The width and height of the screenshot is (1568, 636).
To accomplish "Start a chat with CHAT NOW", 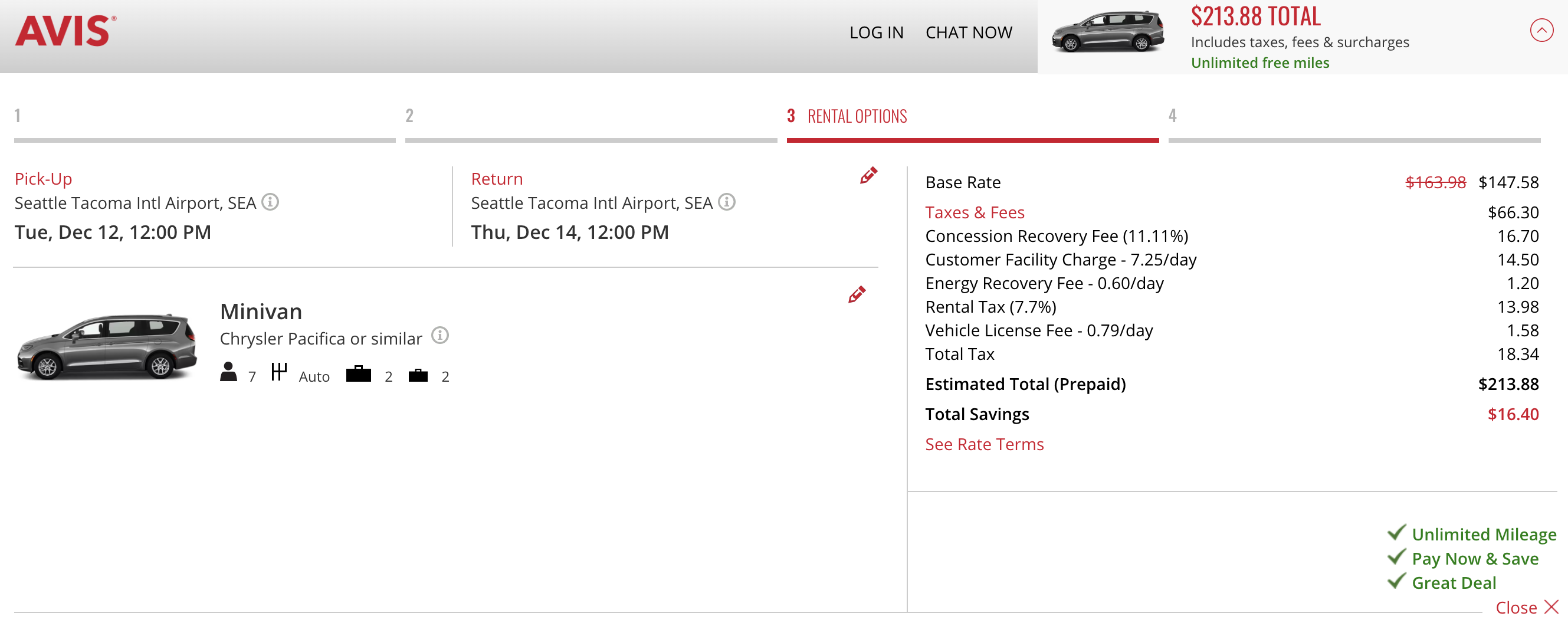I will 969,33.
